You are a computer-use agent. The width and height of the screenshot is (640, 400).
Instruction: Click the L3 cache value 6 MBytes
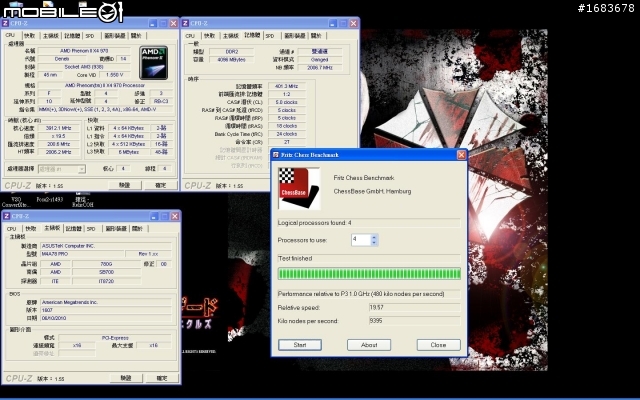coord(129,152)
